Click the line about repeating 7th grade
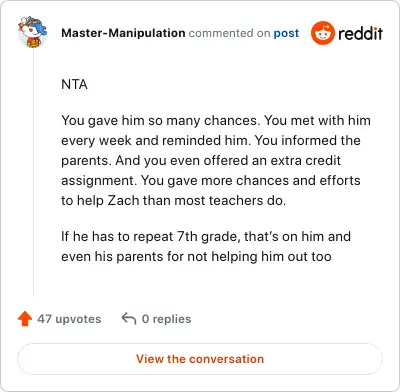This screenshot has width=400, height=392. pos(206,236)
